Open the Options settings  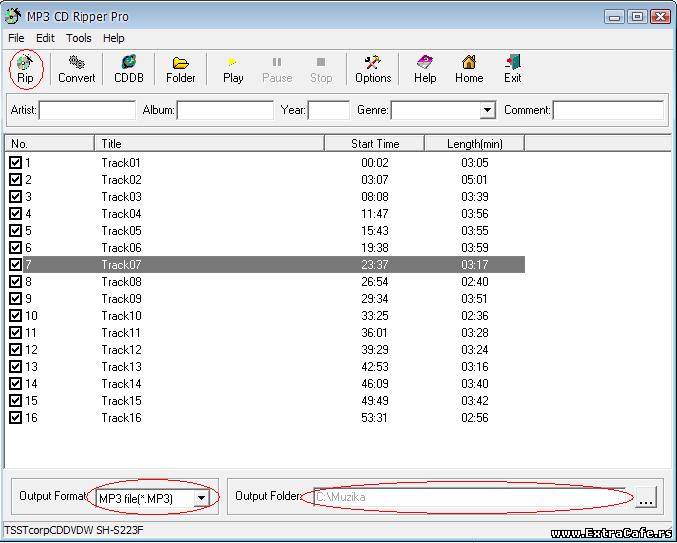click(373, 69)
